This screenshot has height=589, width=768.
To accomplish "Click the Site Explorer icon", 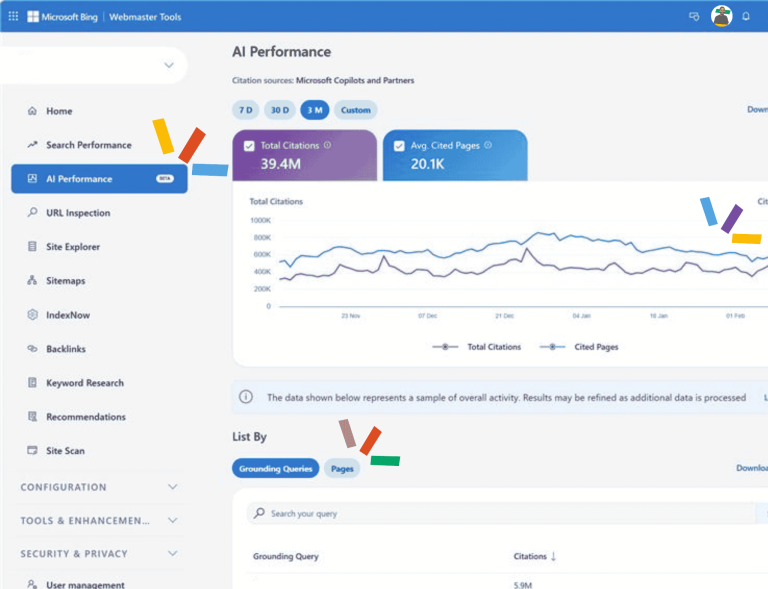I will click(x=32, y=246).
